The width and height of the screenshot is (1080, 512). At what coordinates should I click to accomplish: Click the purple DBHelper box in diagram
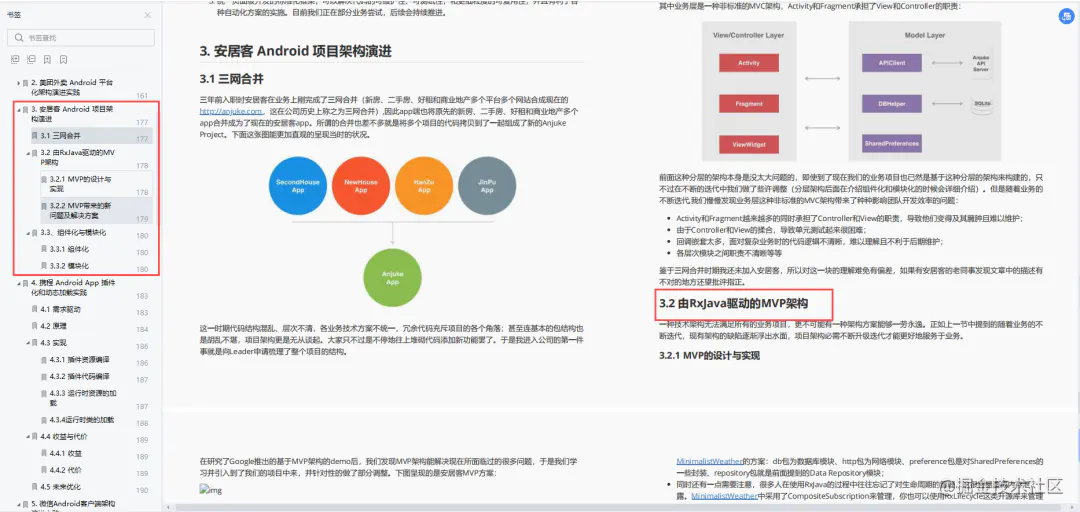pyautogui.click(x=892, y=104)
